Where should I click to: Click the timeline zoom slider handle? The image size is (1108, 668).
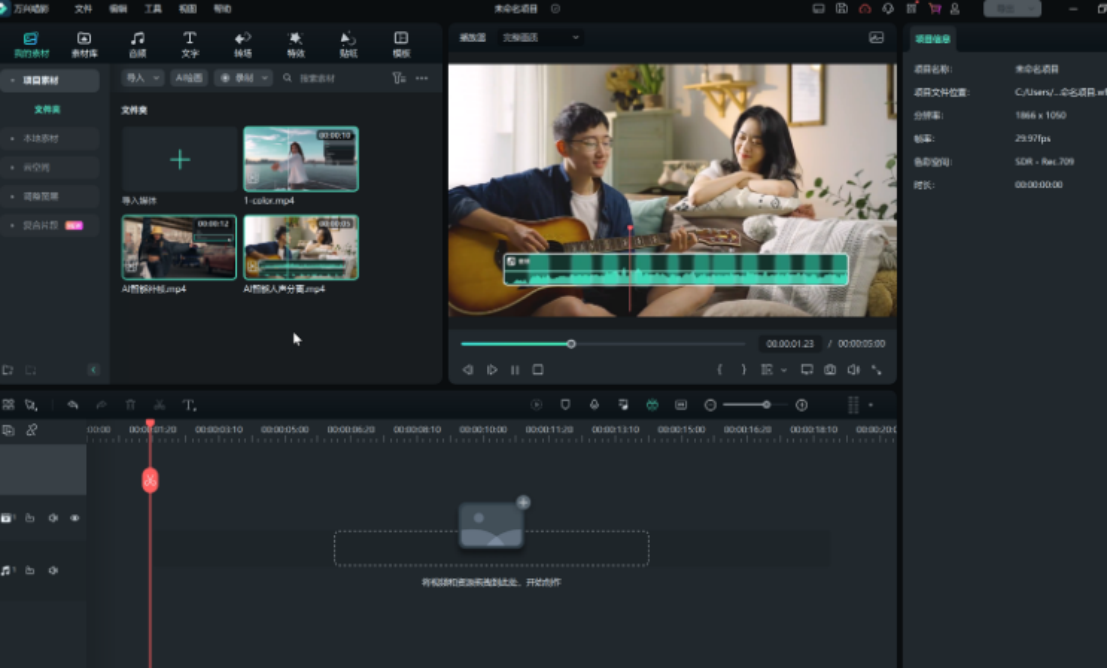tap(766, 405)
